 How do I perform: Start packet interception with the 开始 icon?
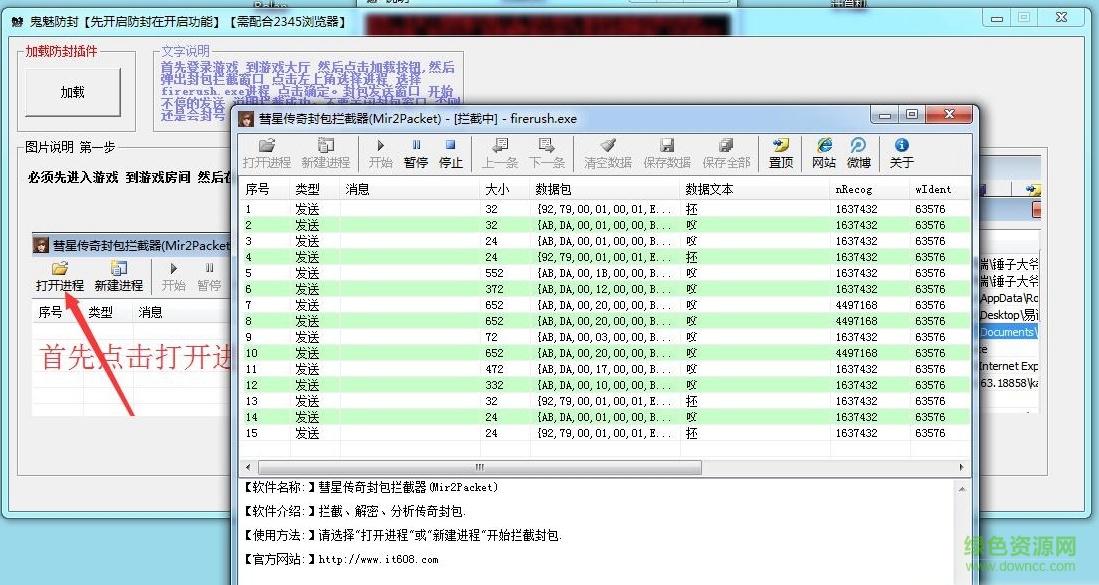pyautogui.click(x=380, y=152)
